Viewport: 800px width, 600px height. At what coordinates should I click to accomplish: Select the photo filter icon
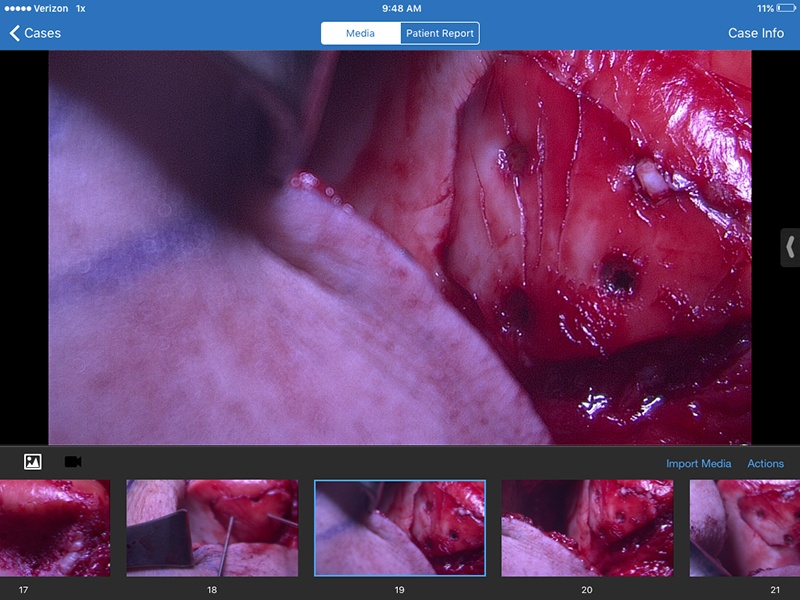pos(33,462)
